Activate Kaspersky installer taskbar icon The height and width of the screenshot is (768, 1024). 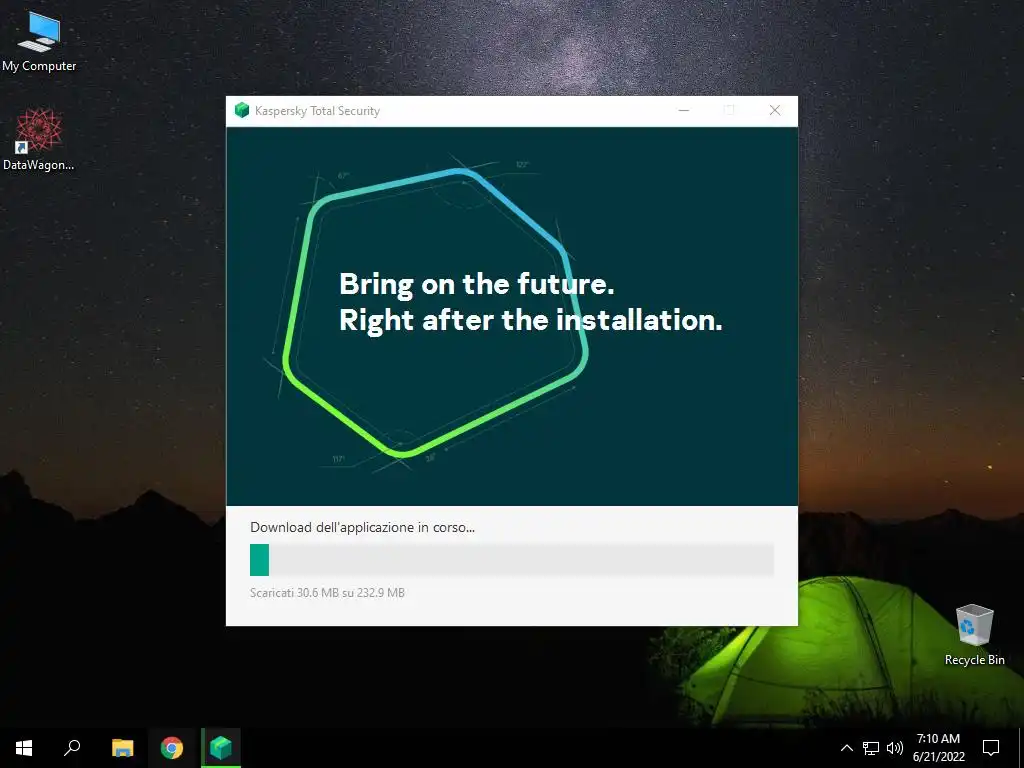click(x=221, y=748)
